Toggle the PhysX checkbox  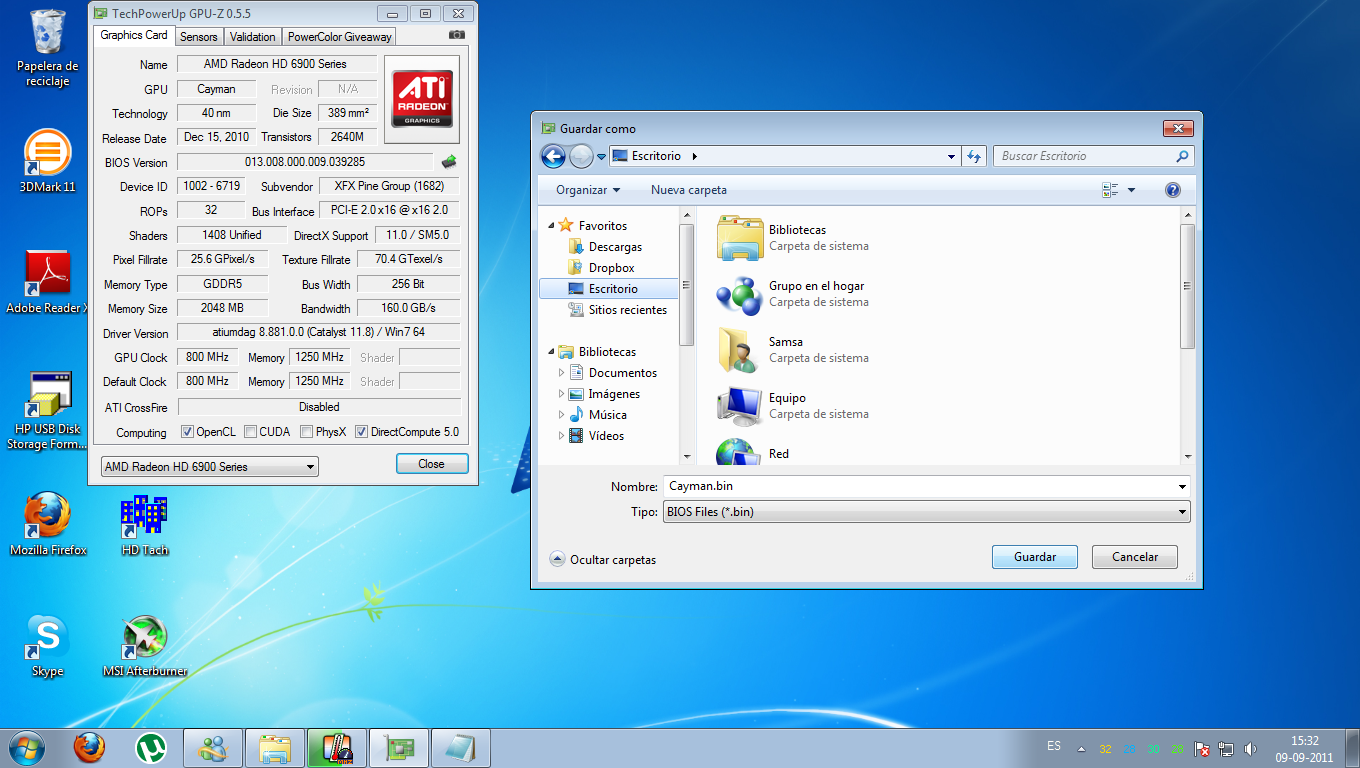307,432
